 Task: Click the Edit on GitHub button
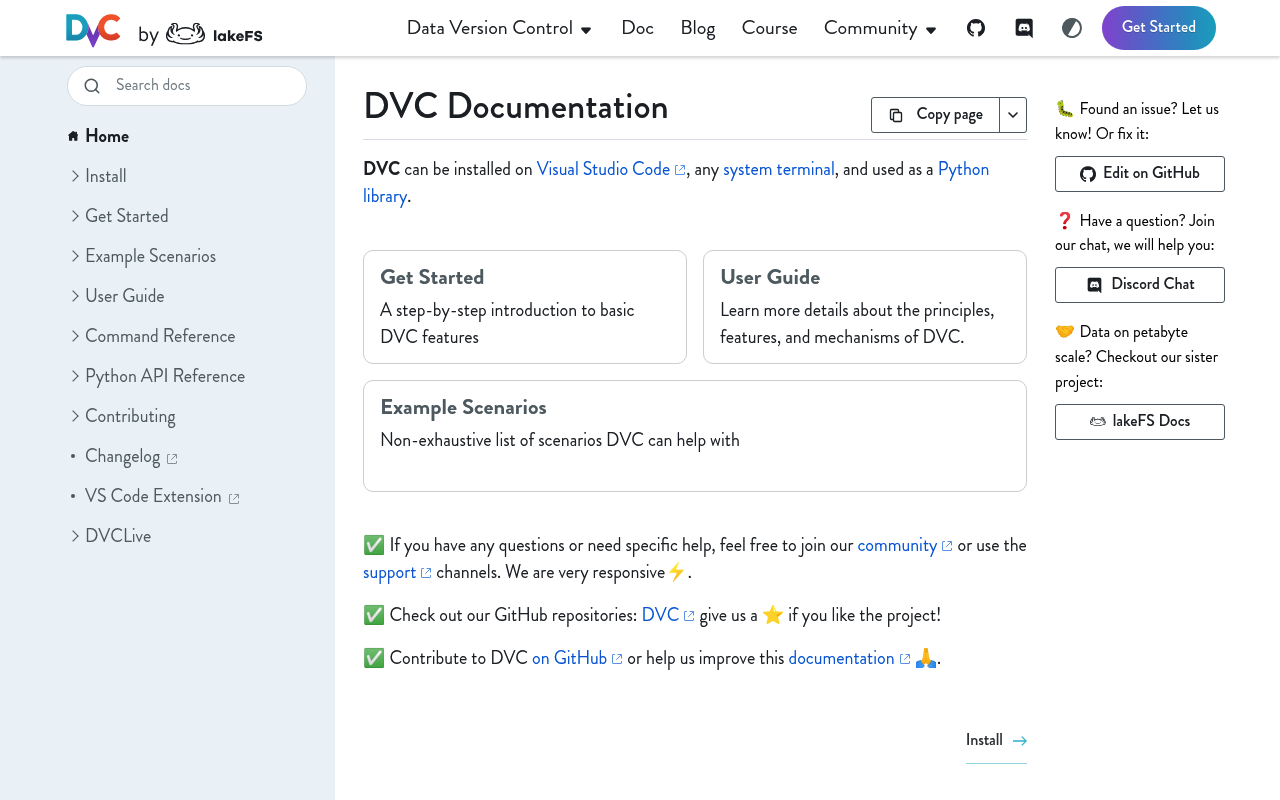[x=1140, y=174]
